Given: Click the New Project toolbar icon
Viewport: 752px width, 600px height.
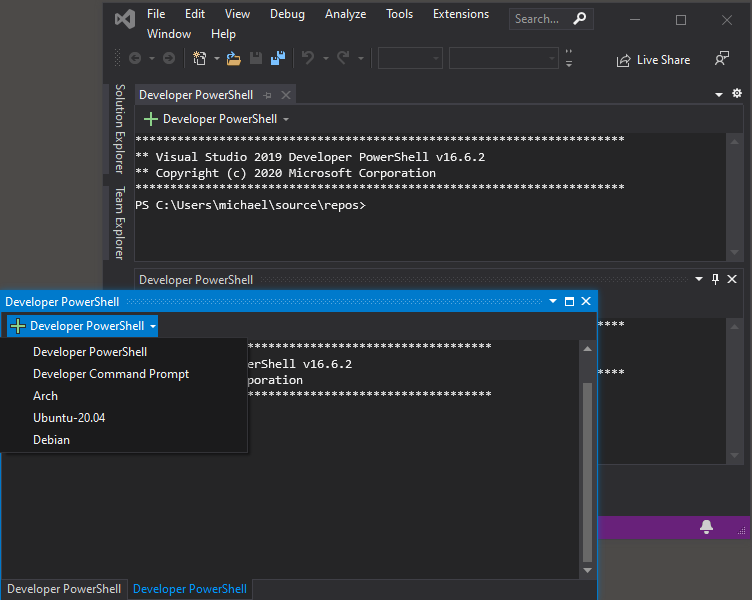Looking at the screenshot, I should coord(200,59).
